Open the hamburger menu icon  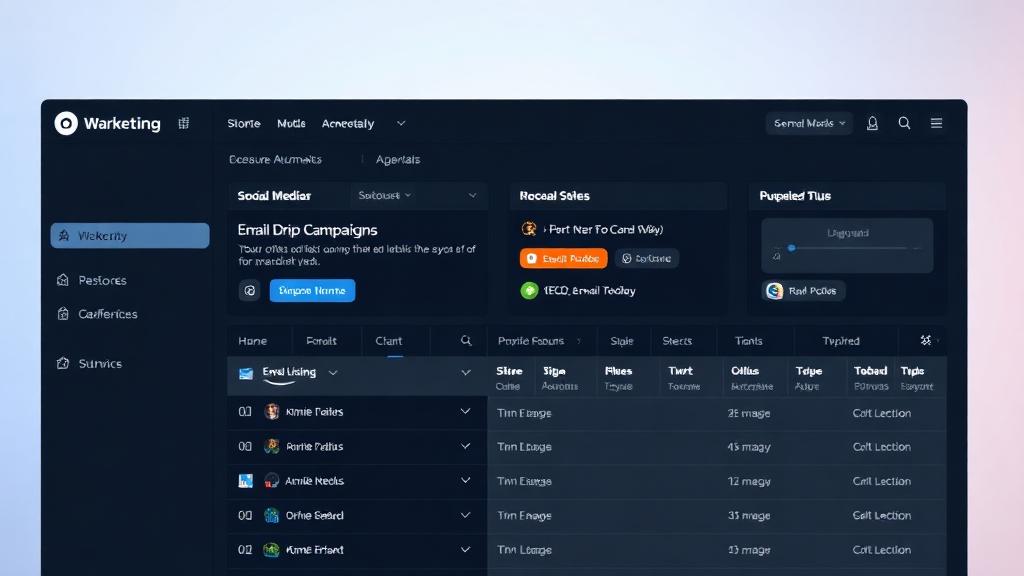coord(936,123)
